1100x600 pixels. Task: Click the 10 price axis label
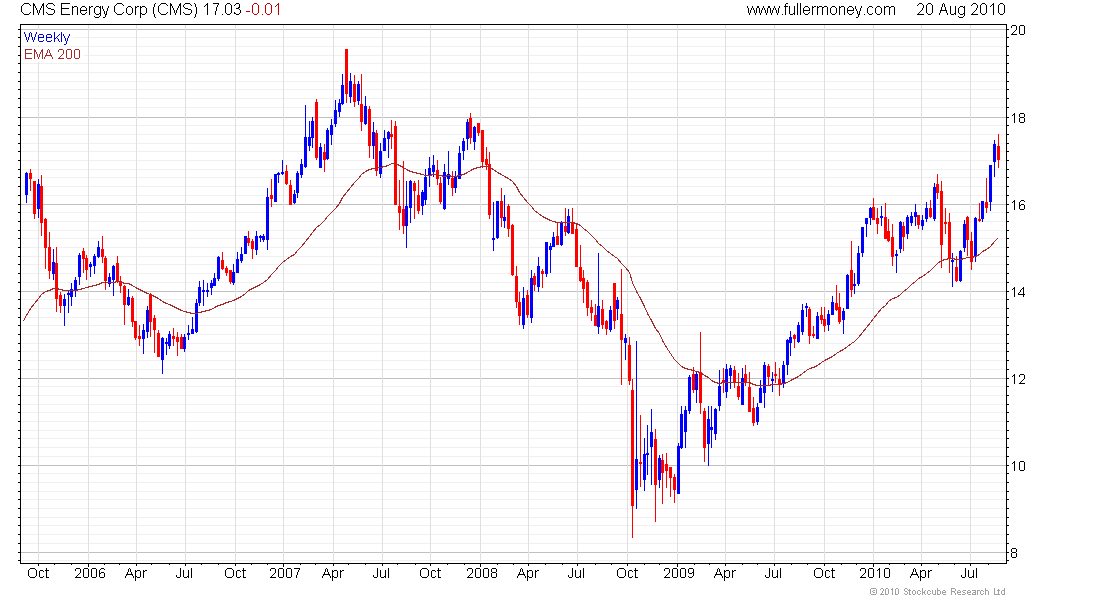click(x=1017, y=466)
